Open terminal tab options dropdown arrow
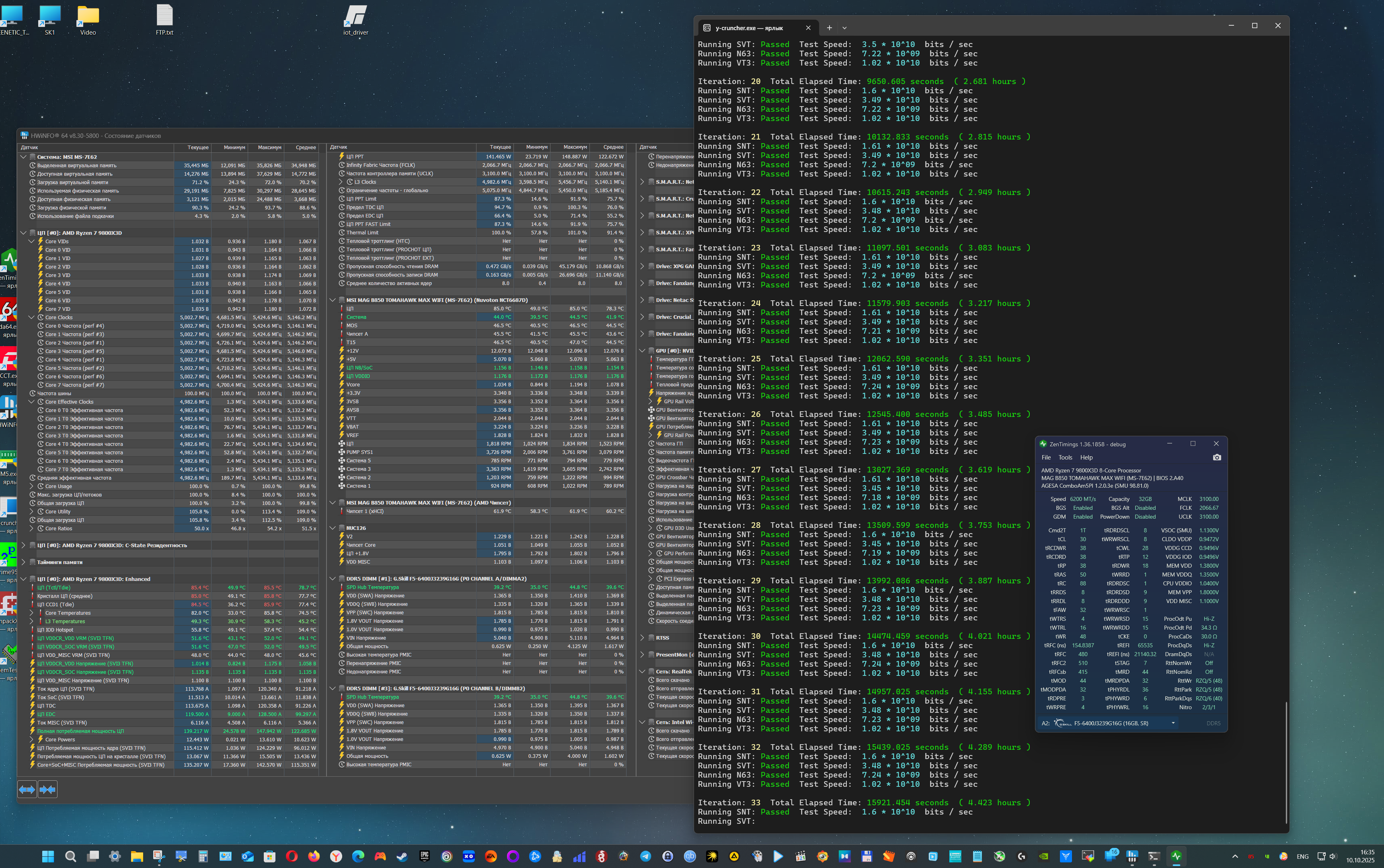This screenshot has width=1384, height=868. point(844,28)
